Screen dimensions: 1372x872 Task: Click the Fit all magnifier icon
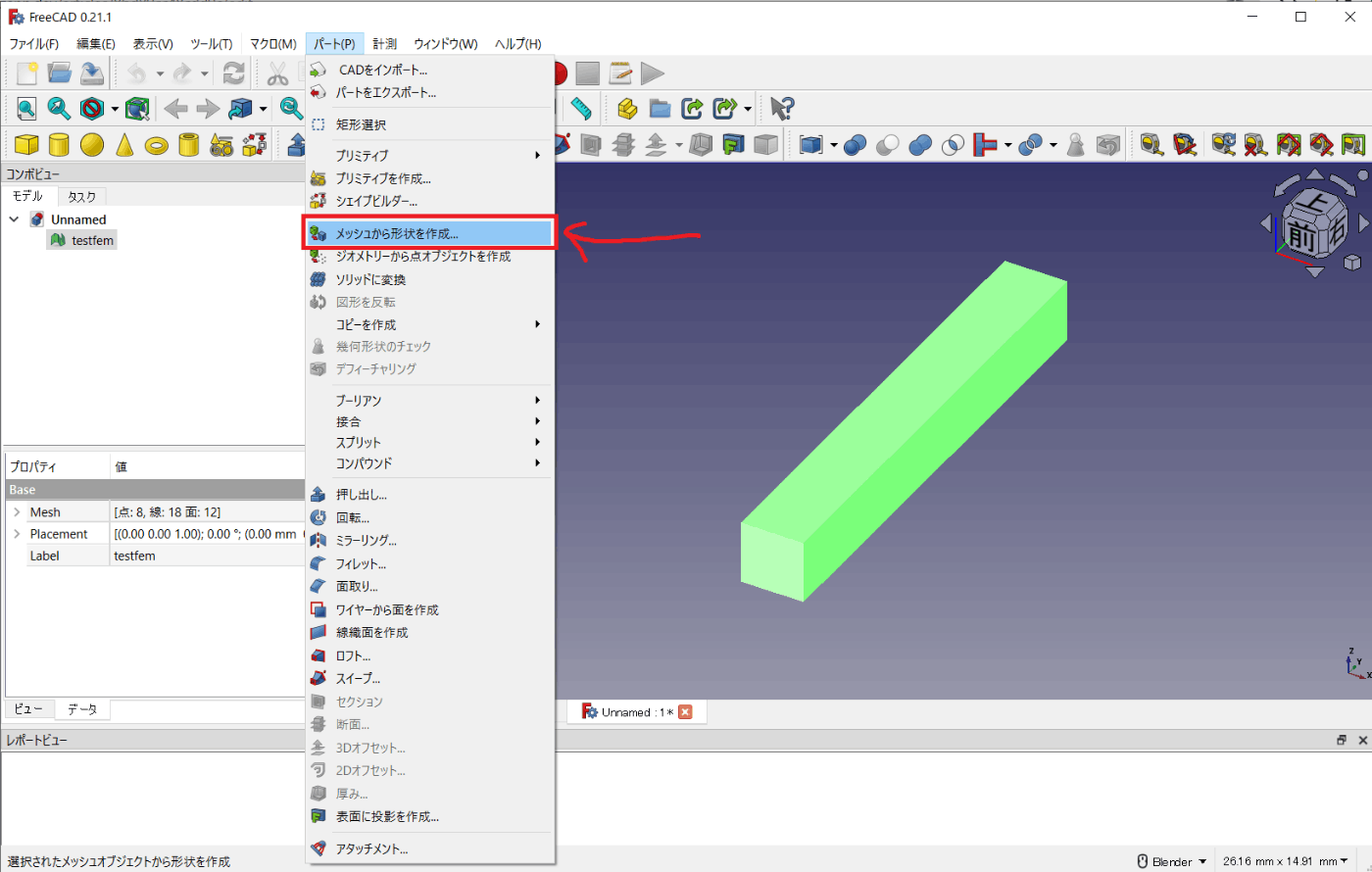[x=26, y=109]
